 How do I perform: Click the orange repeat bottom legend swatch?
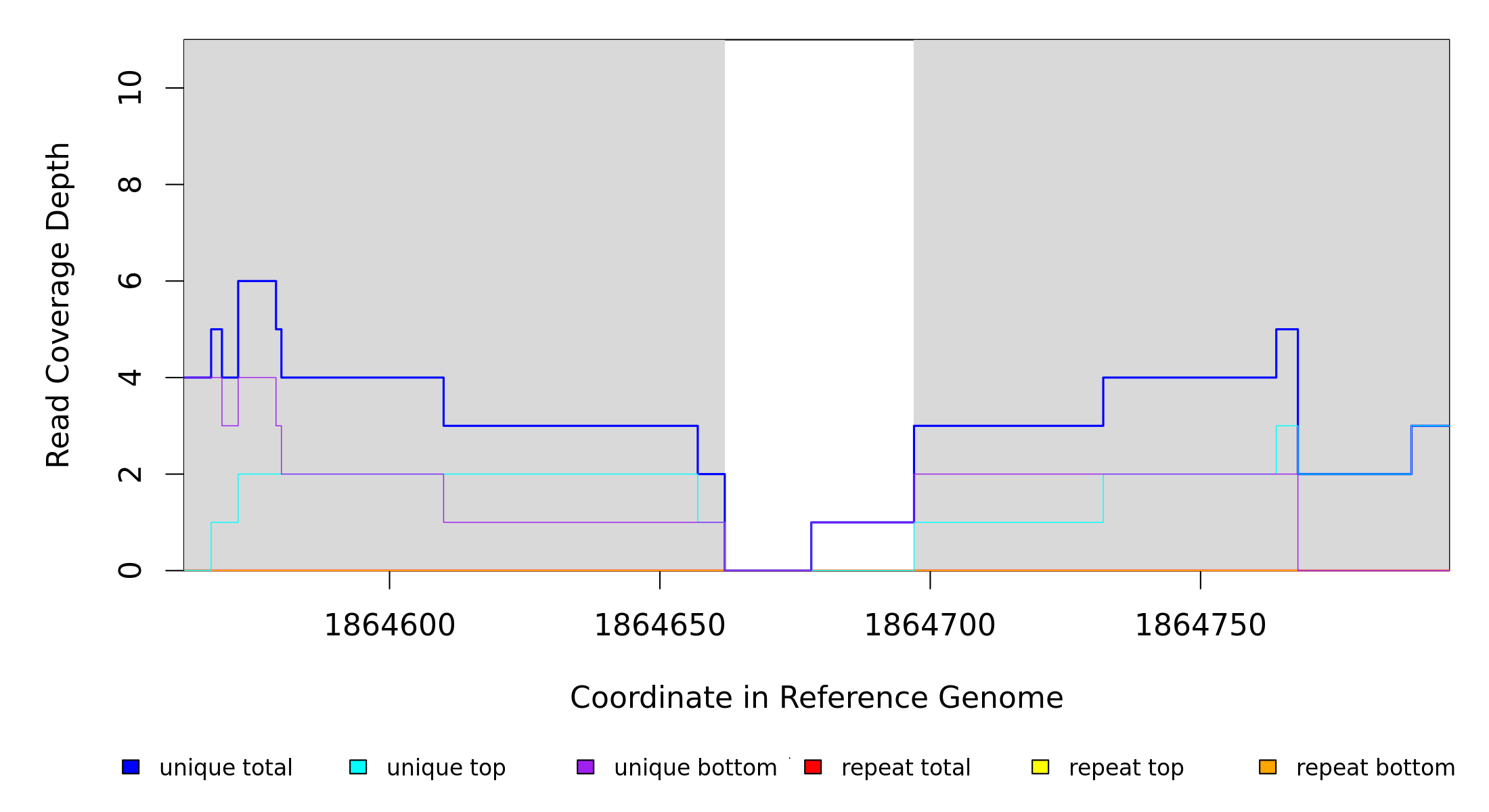click(x=1268, y=767)
